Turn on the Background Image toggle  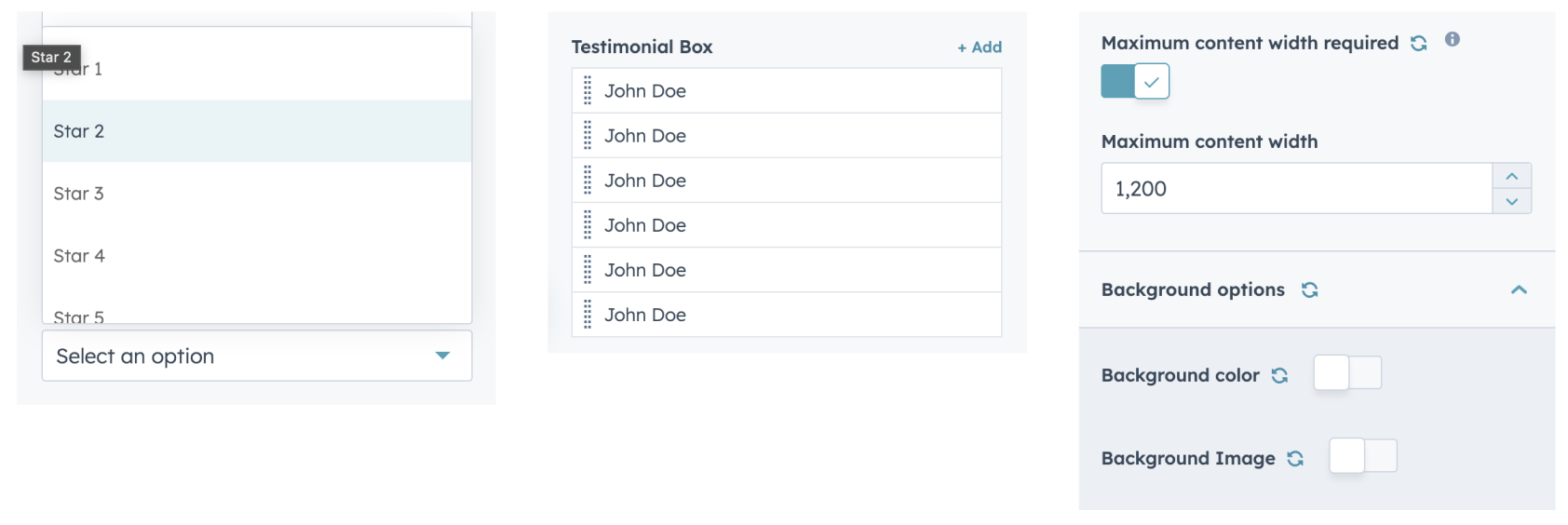tap(1363, 456)
